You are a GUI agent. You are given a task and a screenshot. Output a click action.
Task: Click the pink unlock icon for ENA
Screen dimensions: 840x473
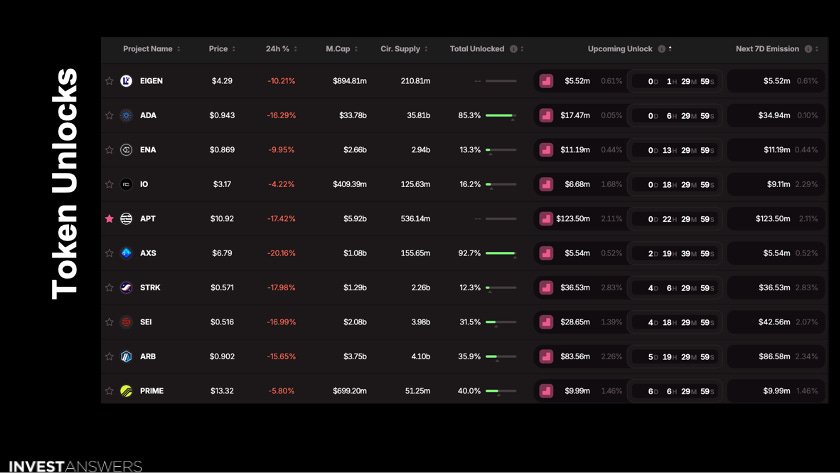(546, 150)
